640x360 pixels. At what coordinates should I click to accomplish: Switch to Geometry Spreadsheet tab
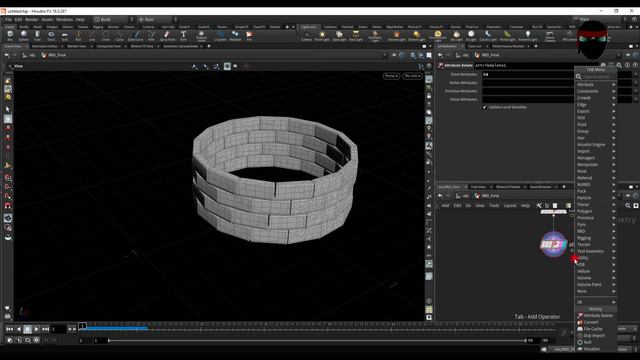coord(180,46)
